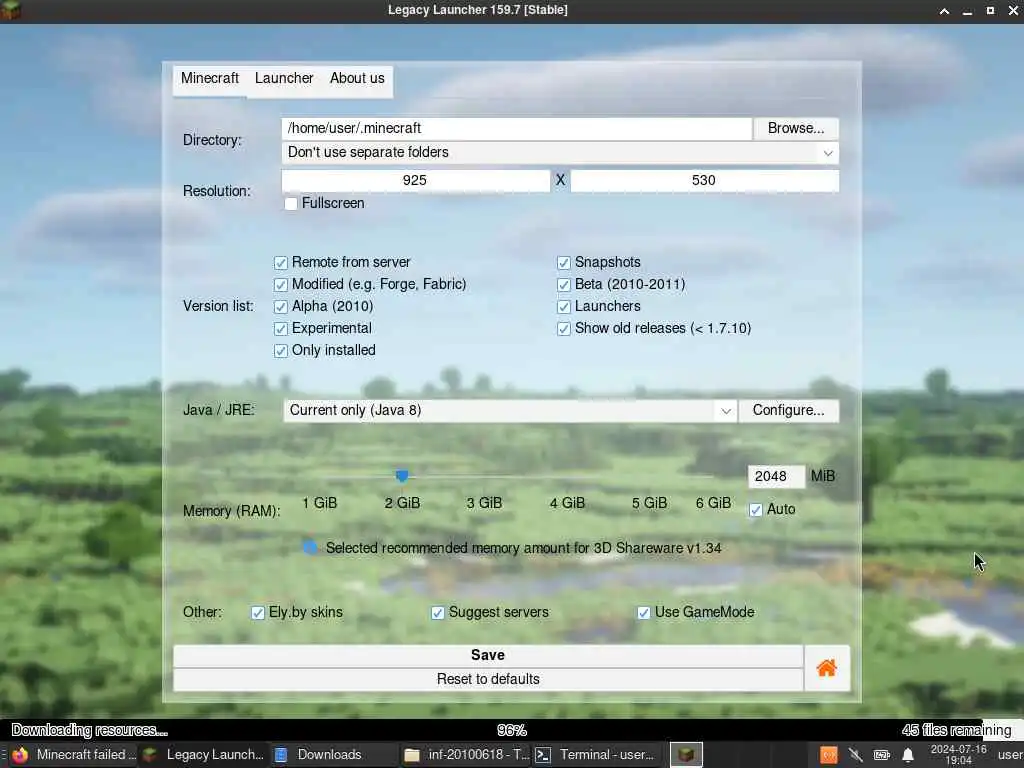
Task: Click the battery tray icon
Action: click(882, 756)
